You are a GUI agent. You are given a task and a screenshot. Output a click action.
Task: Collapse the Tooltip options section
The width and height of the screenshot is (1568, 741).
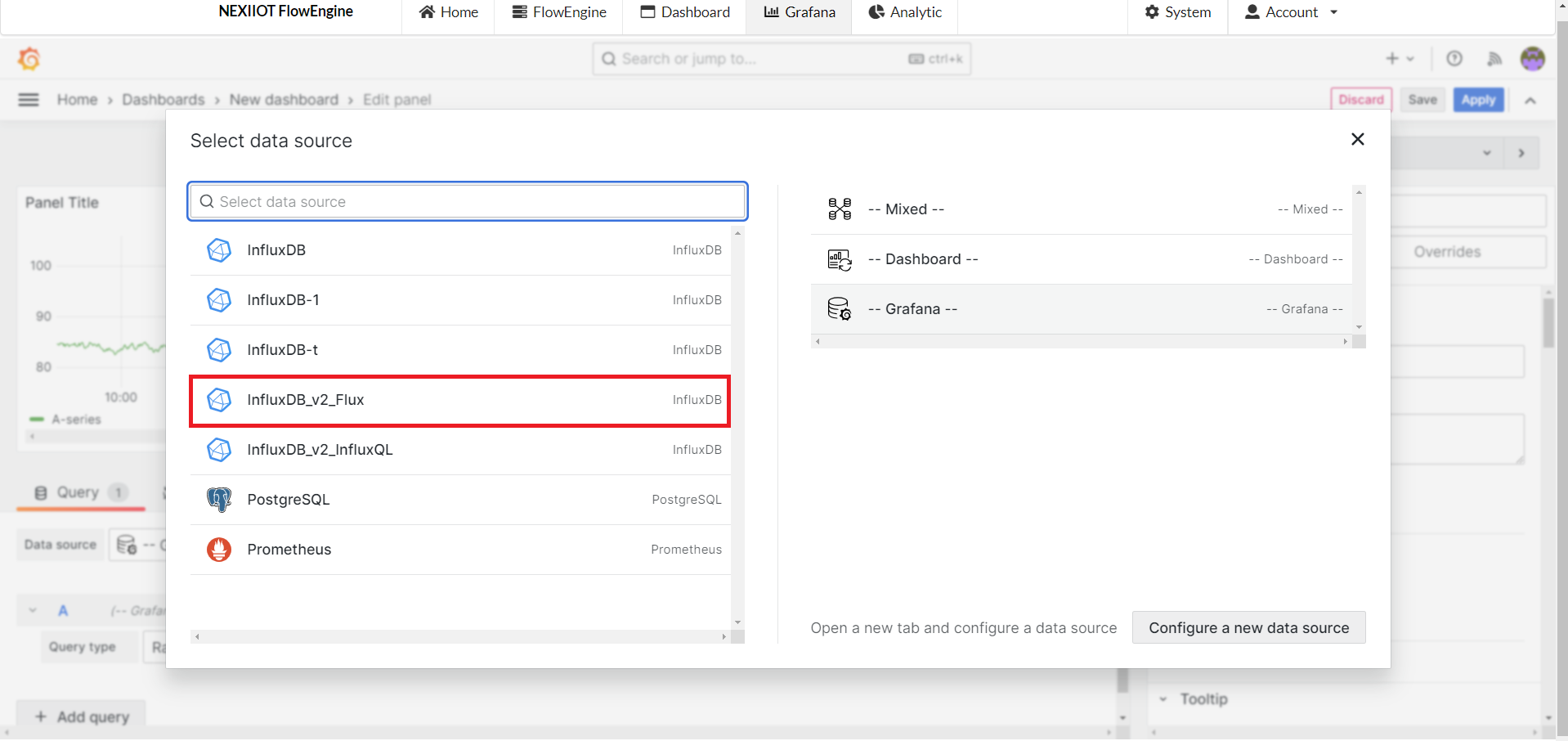pos(1163,699)
